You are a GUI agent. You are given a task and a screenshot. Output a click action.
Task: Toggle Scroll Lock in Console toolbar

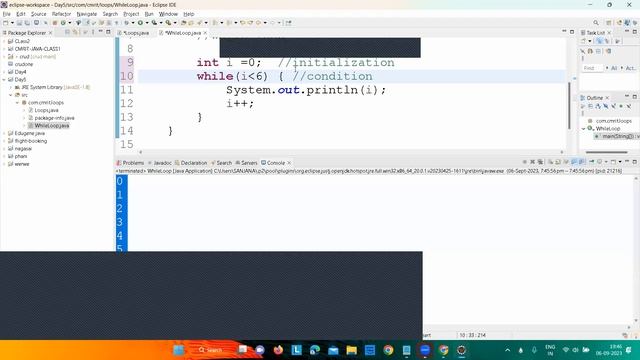pyautogui.click(x=558, y=162)
